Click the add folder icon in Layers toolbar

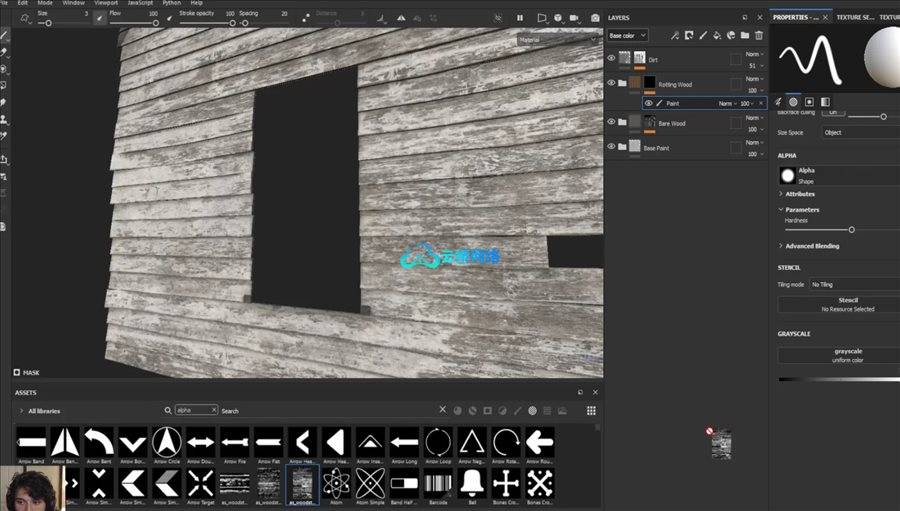pyautogui.click(x=745, y=36)
